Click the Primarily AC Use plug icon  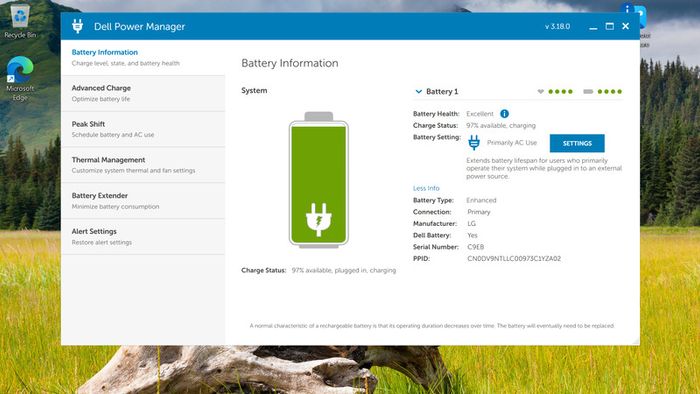pyautogui.click(x=474, y=143)
